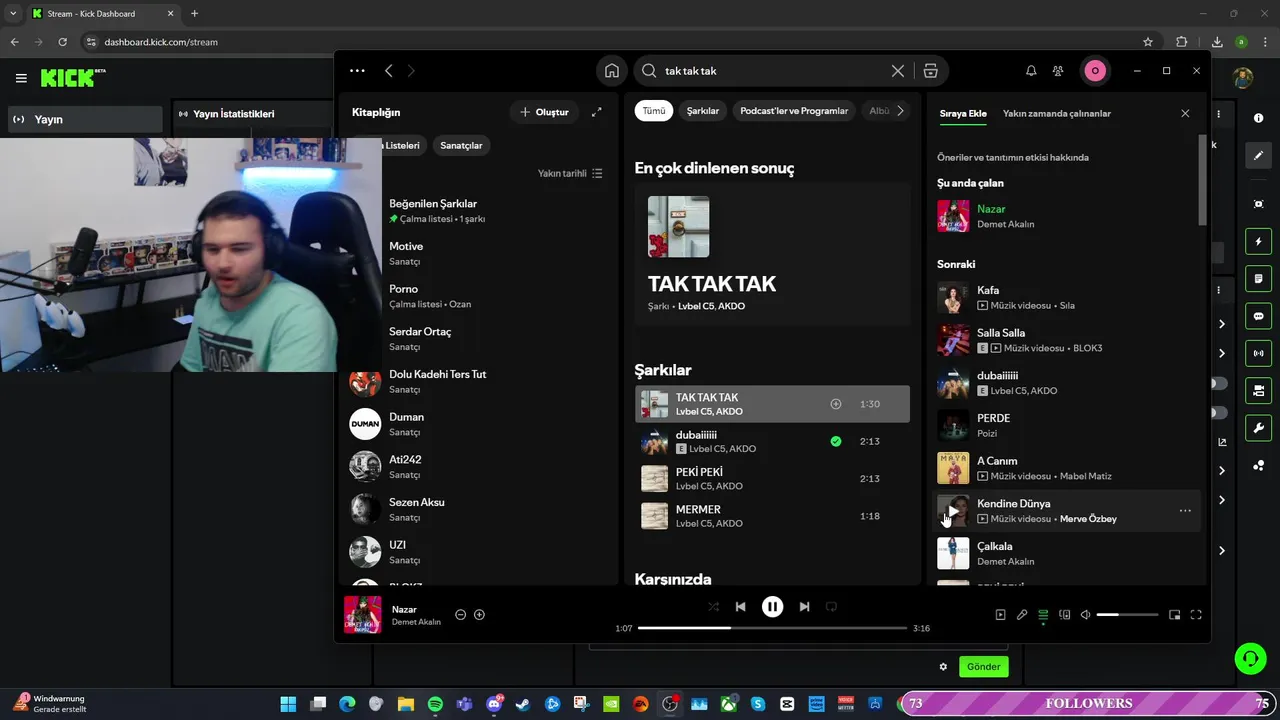
Task: Clear the search text with the X icon
Action: point(897,71)
